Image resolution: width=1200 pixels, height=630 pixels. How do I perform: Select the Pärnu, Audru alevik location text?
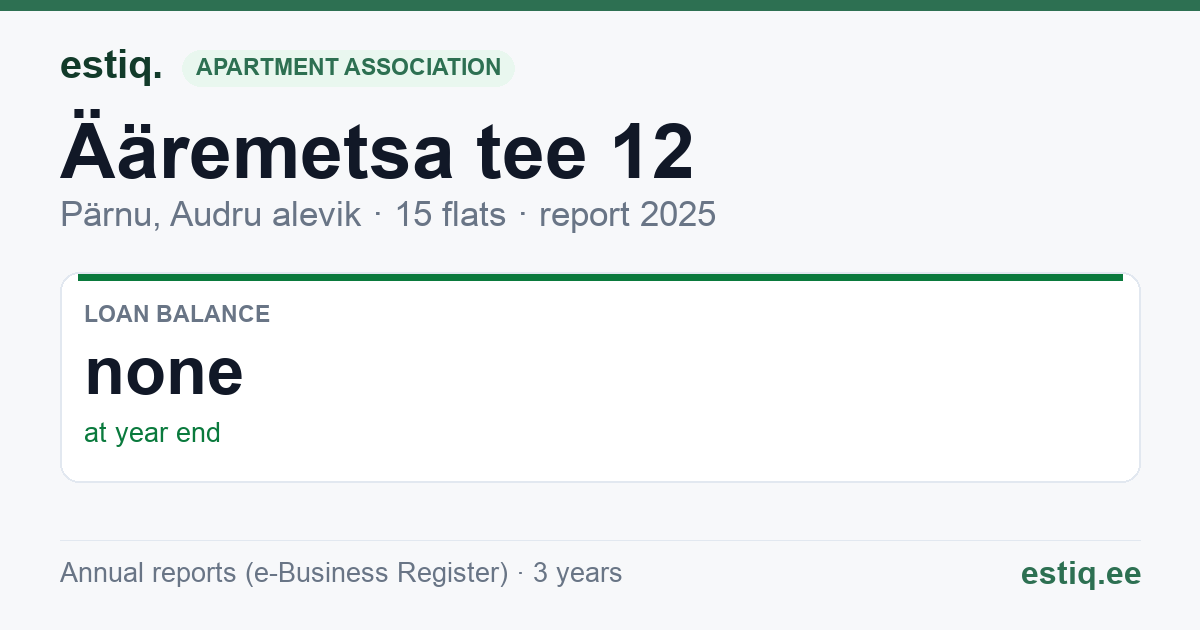click(210, 214)
